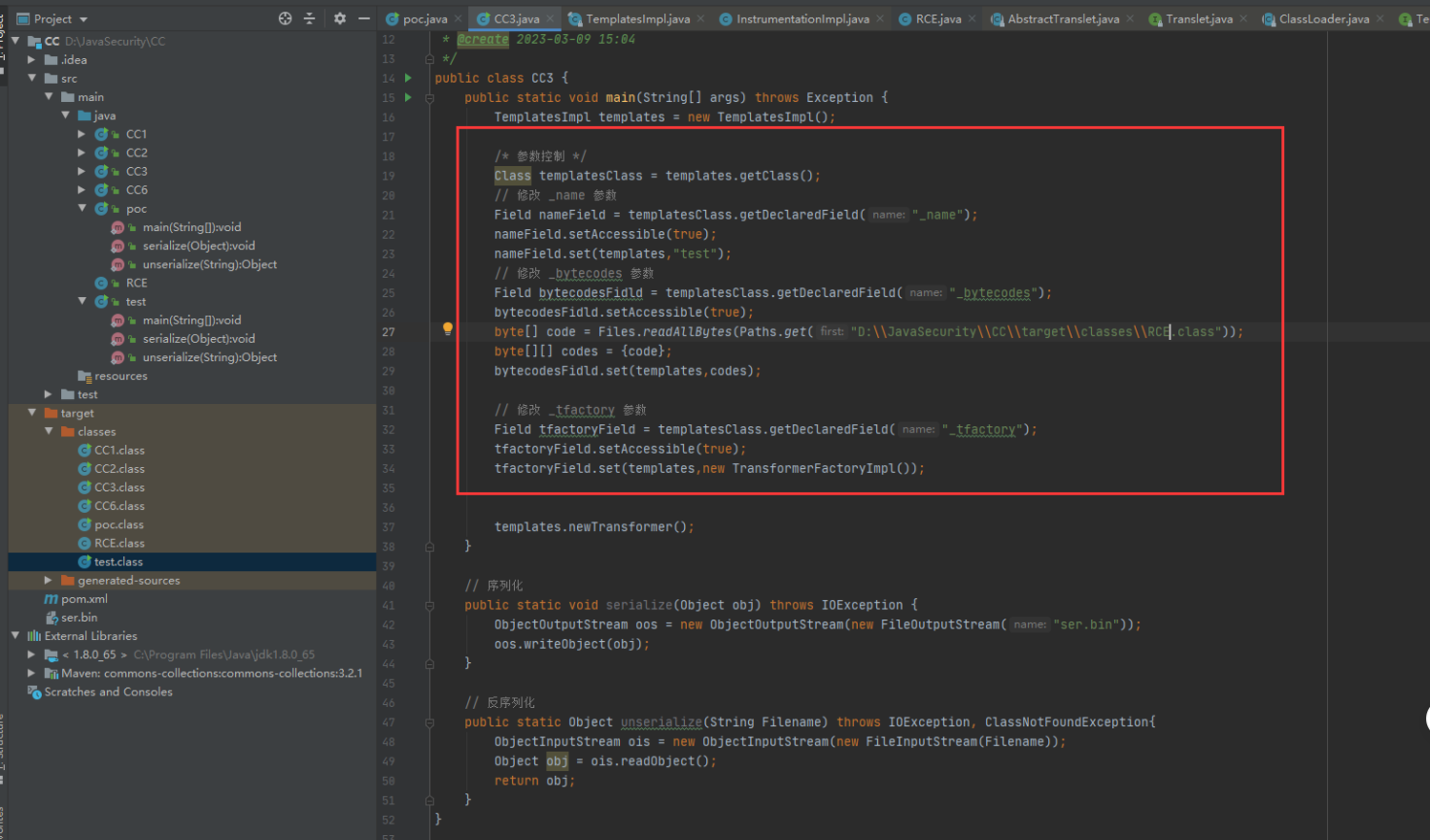The height and width of the screenshot is (840, 1430).
Task: Hide the Project tool window with minus icon
Action: click(x=364, y=18)
